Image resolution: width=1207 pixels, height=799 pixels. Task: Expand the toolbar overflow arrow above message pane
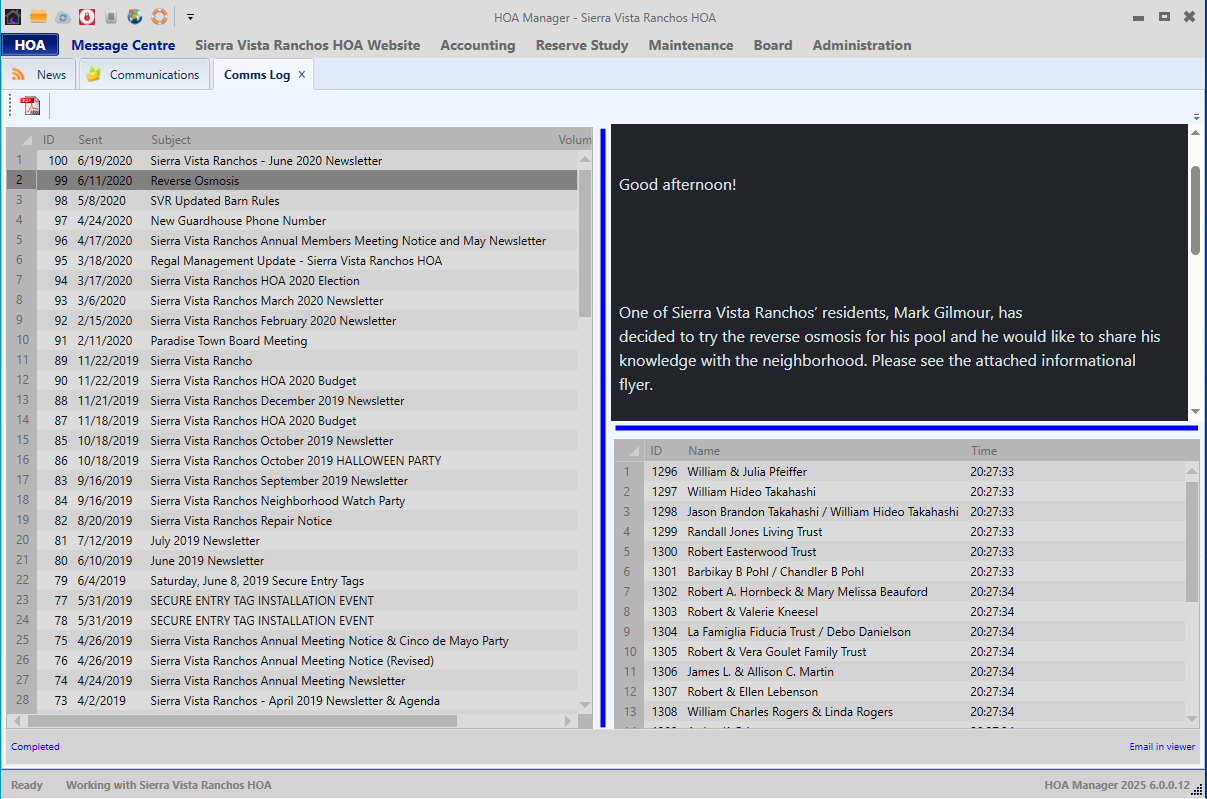[1196, 117]
